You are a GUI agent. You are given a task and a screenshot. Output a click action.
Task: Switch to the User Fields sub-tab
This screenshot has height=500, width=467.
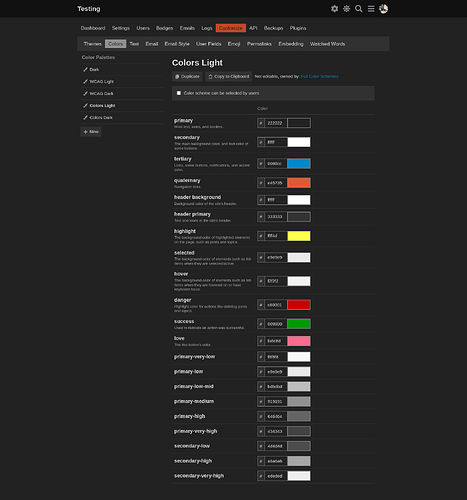coord(208,44)
